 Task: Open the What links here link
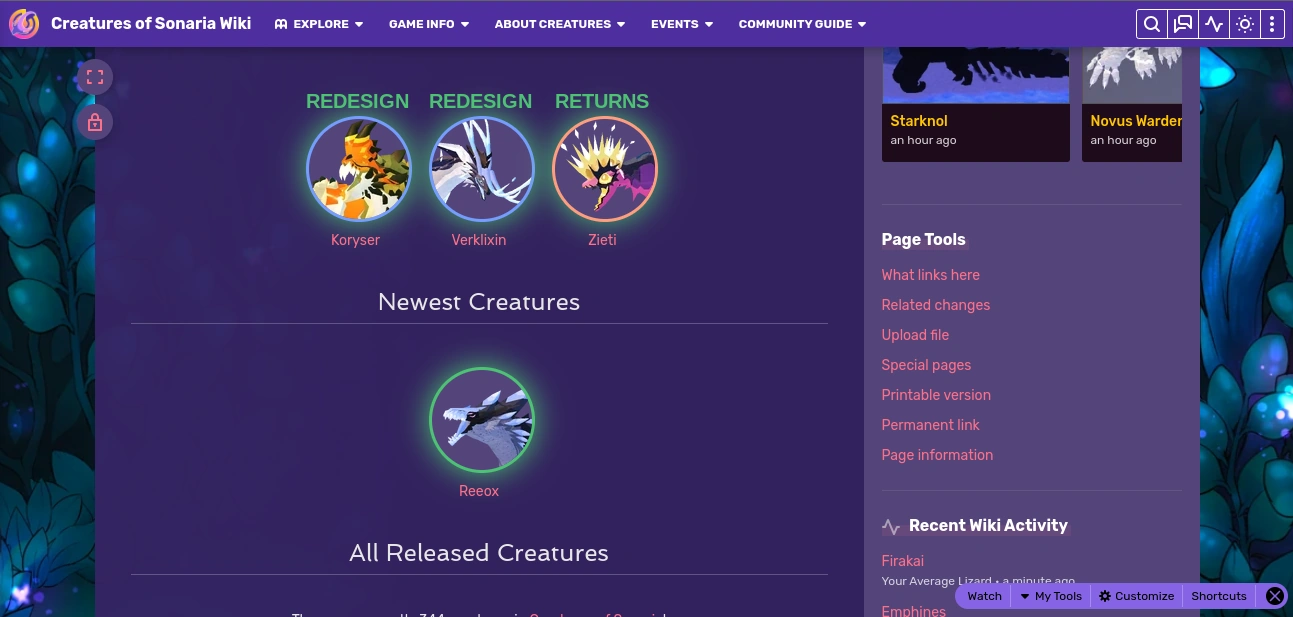coord(930,275)
